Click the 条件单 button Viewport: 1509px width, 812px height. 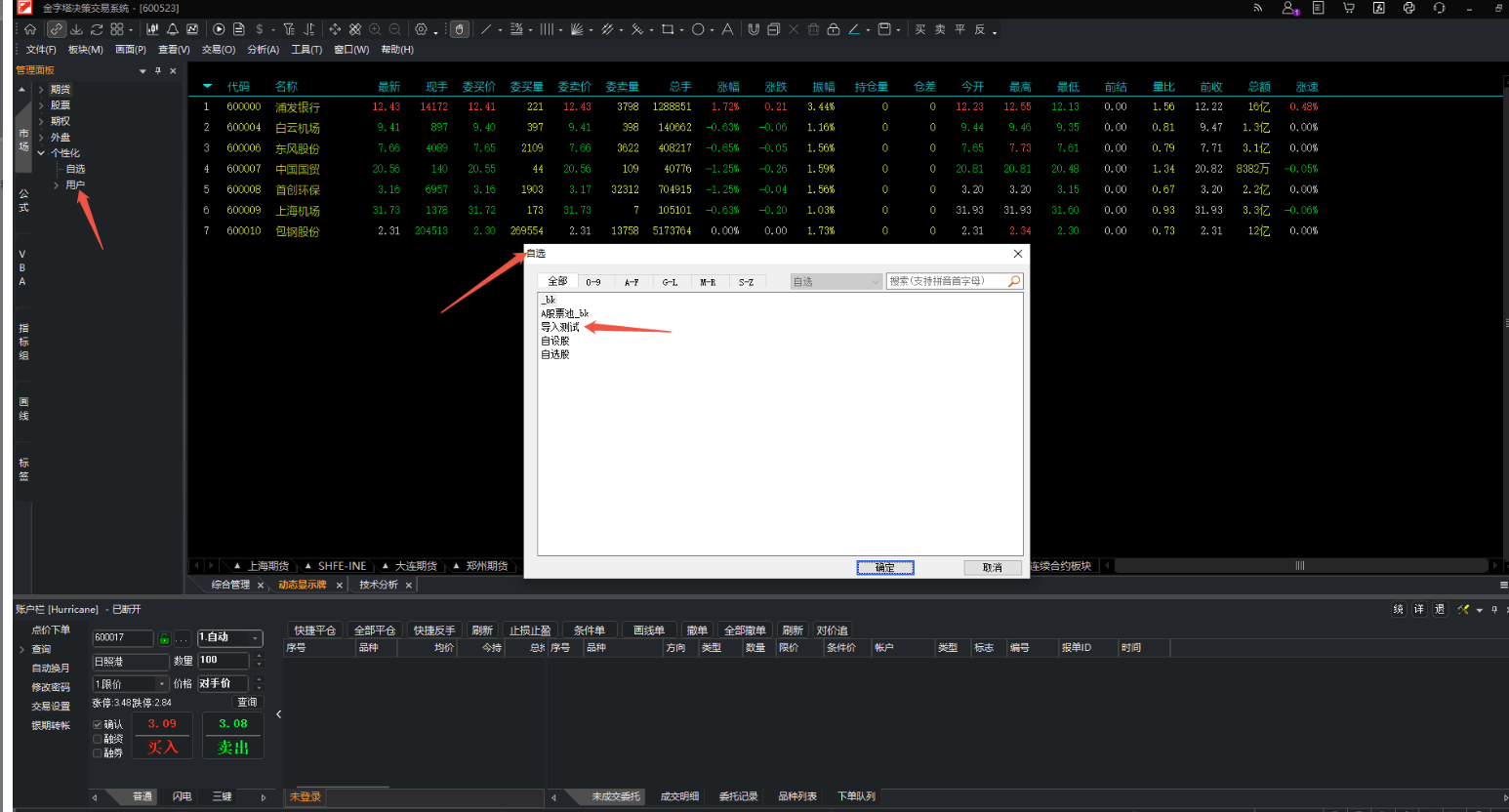[x=590, y=630]
